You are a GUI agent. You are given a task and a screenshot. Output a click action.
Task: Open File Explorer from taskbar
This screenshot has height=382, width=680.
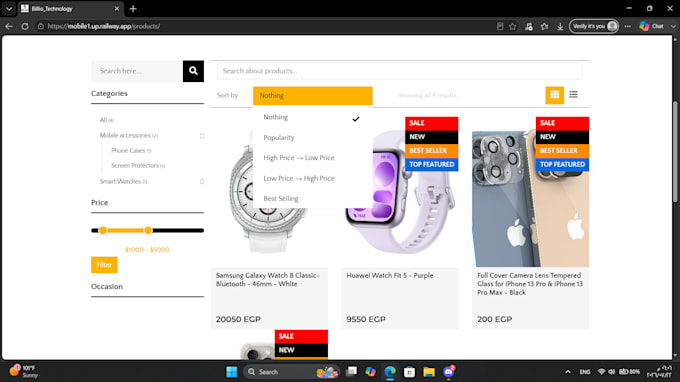429,372
